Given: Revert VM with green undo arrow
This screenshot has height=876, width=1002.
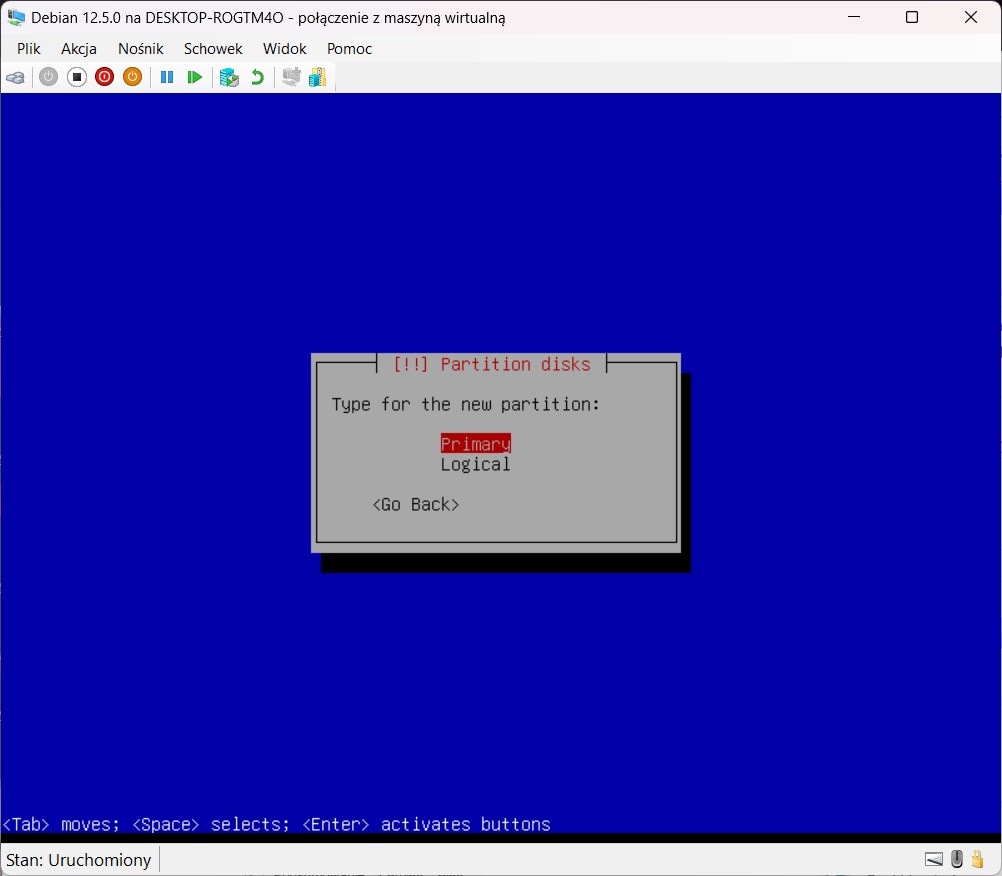Looking at the screenshot, I should (258, 77).
